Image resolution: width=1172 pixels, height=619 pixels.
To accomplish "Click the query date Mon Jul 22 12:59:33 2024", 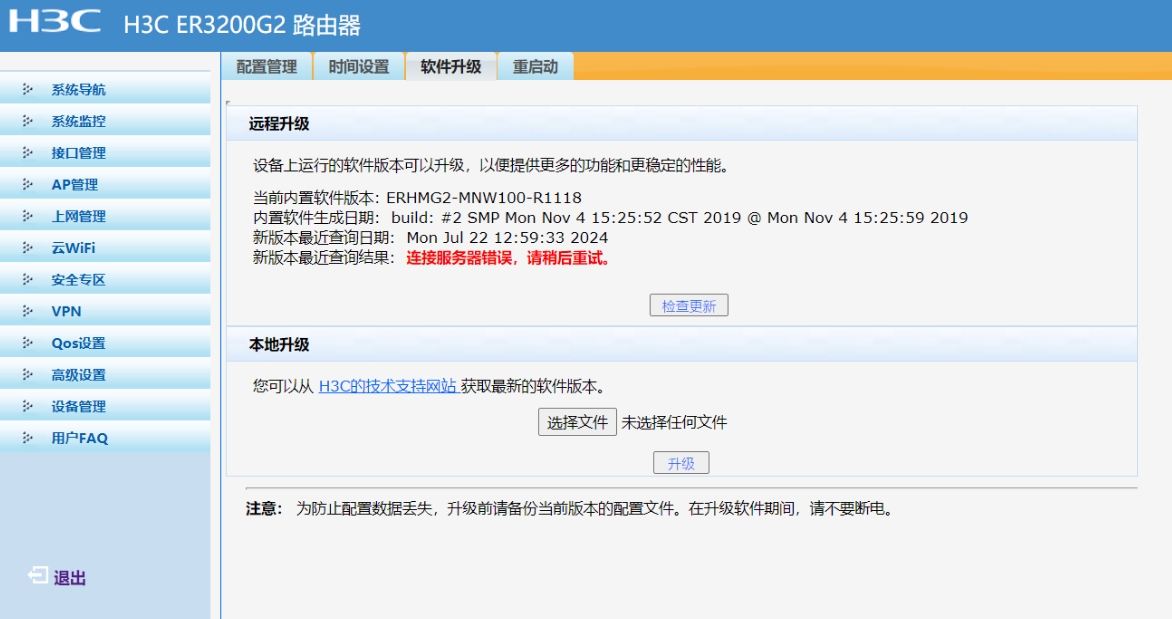I will pyautogui.click(x=507, y=238).
